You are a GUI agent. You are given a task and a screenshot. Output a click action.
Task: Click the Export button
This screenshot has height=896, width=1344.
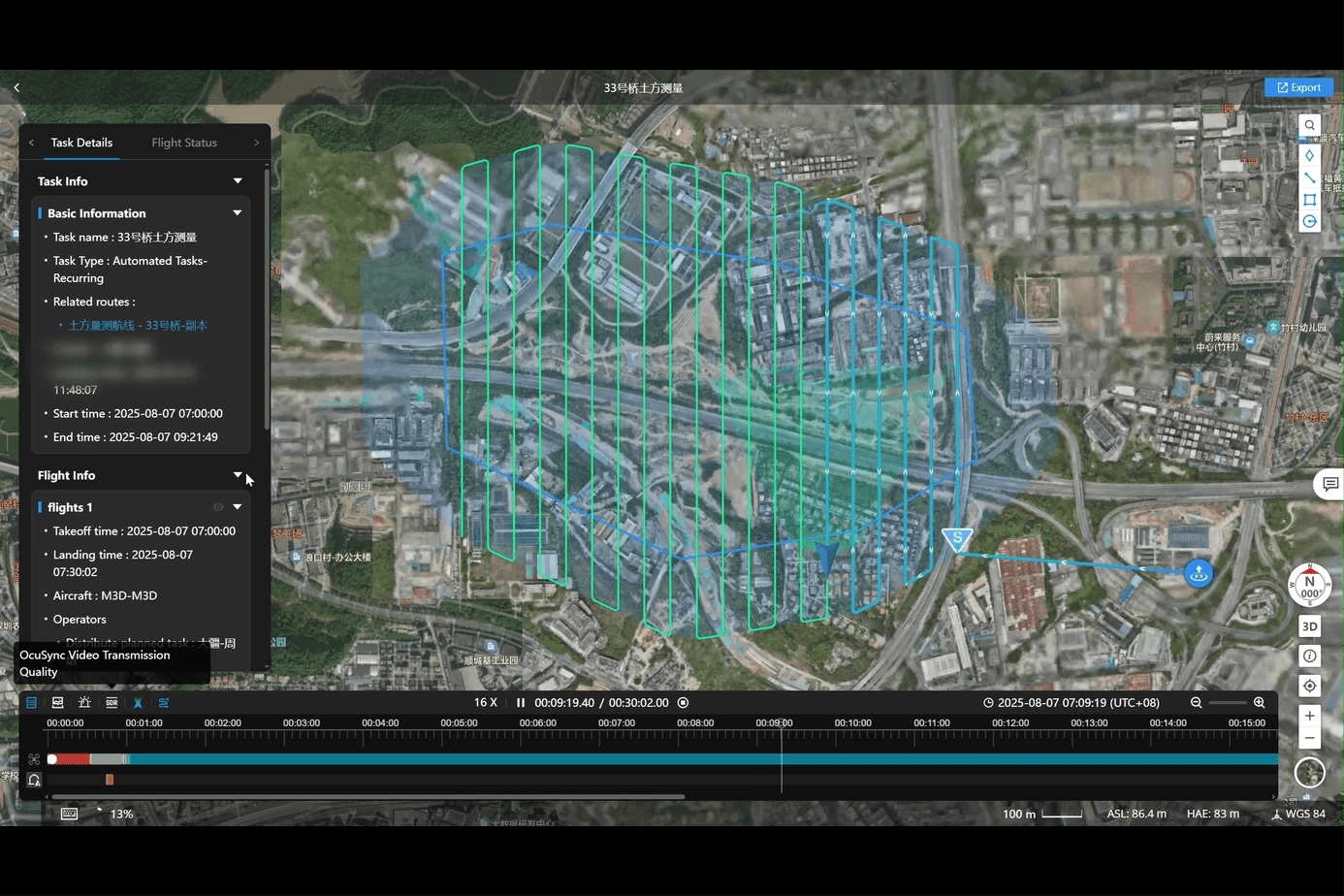tap(1298, 87)
